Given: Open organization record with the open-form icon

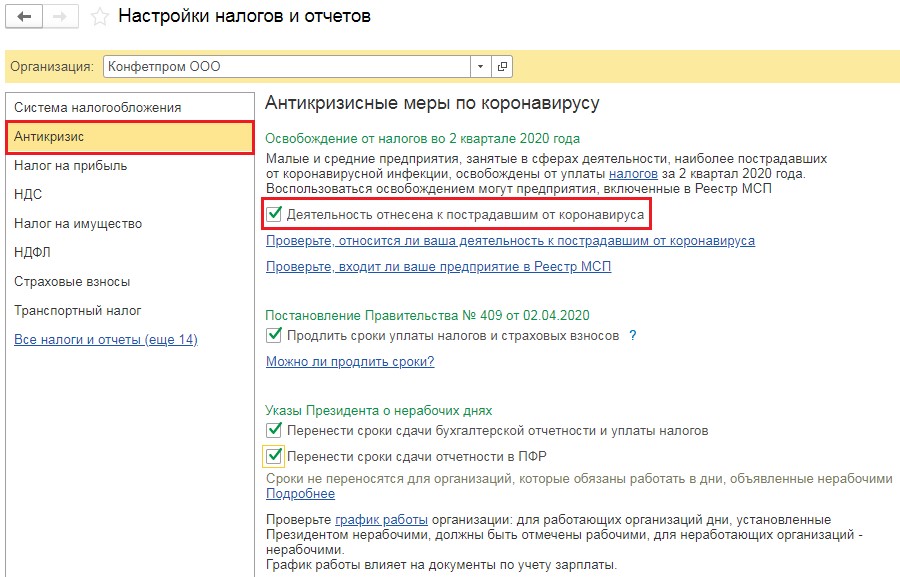Looking at the screenshot, I should (502, 67).
